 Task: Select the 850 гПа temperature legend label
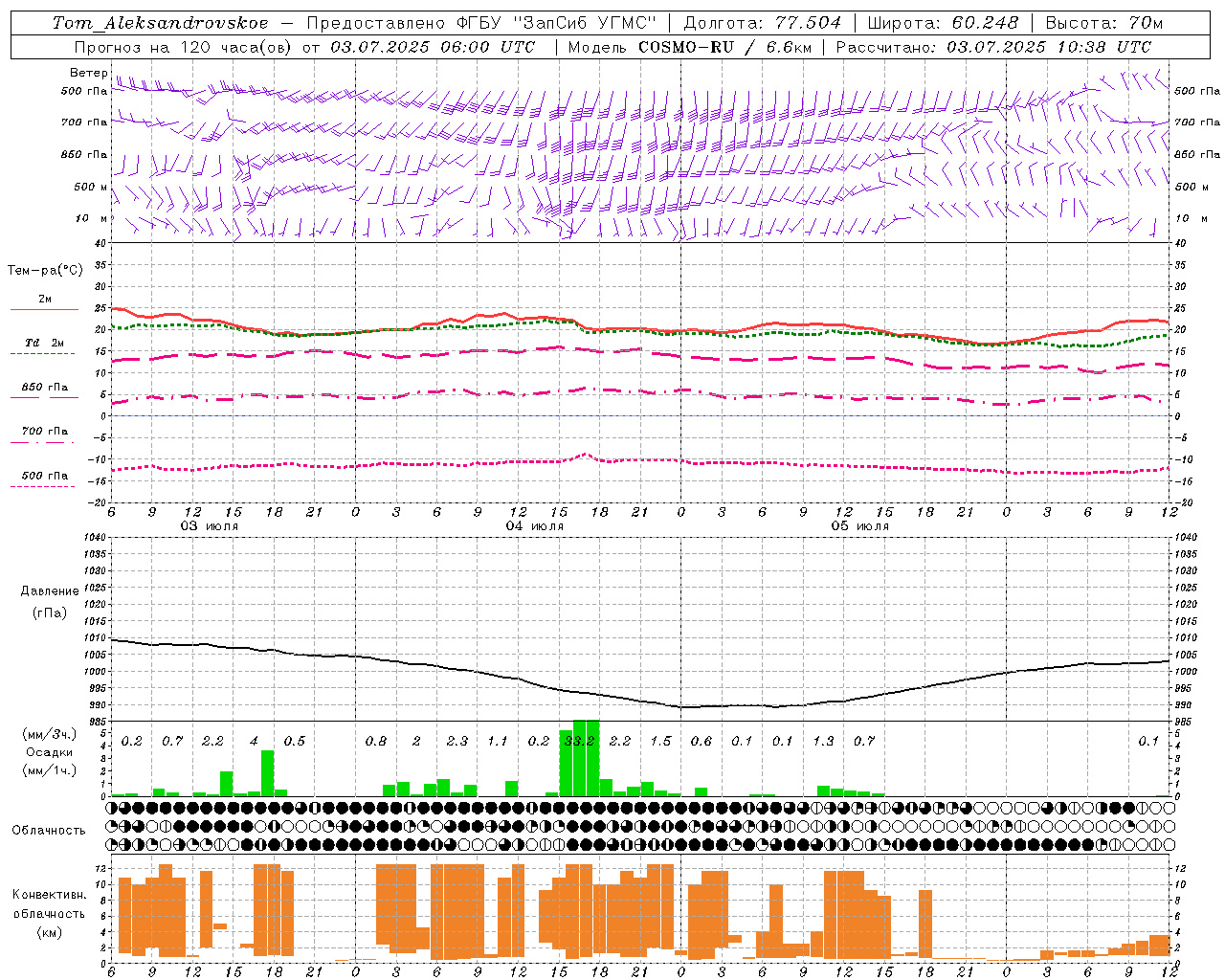tap(45, 388)
